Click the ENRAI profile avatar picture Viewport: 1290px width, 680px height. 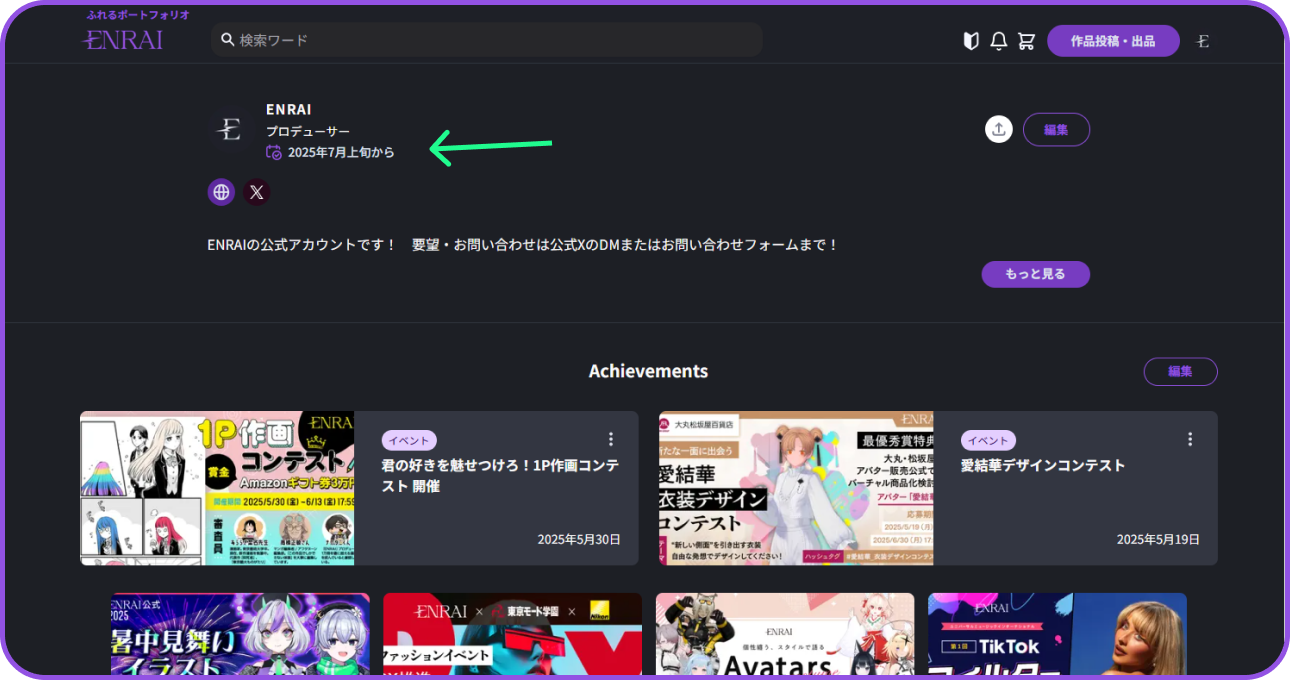click(230, 129)
